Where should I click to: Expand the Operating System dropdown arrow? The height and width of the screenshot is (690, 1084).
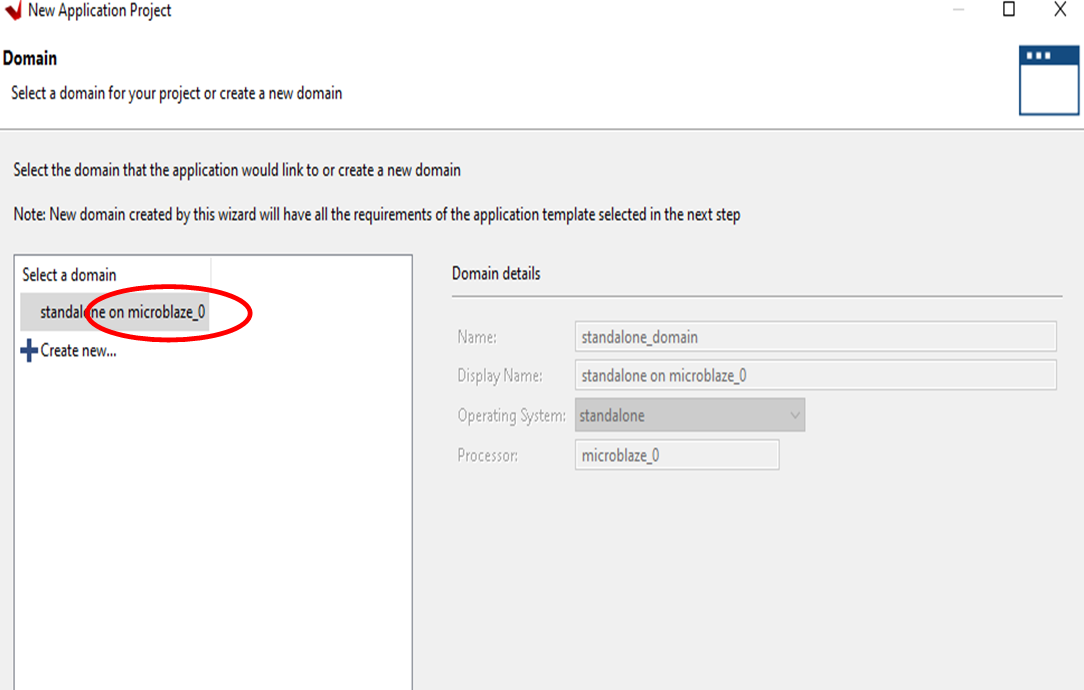[795, 415]
